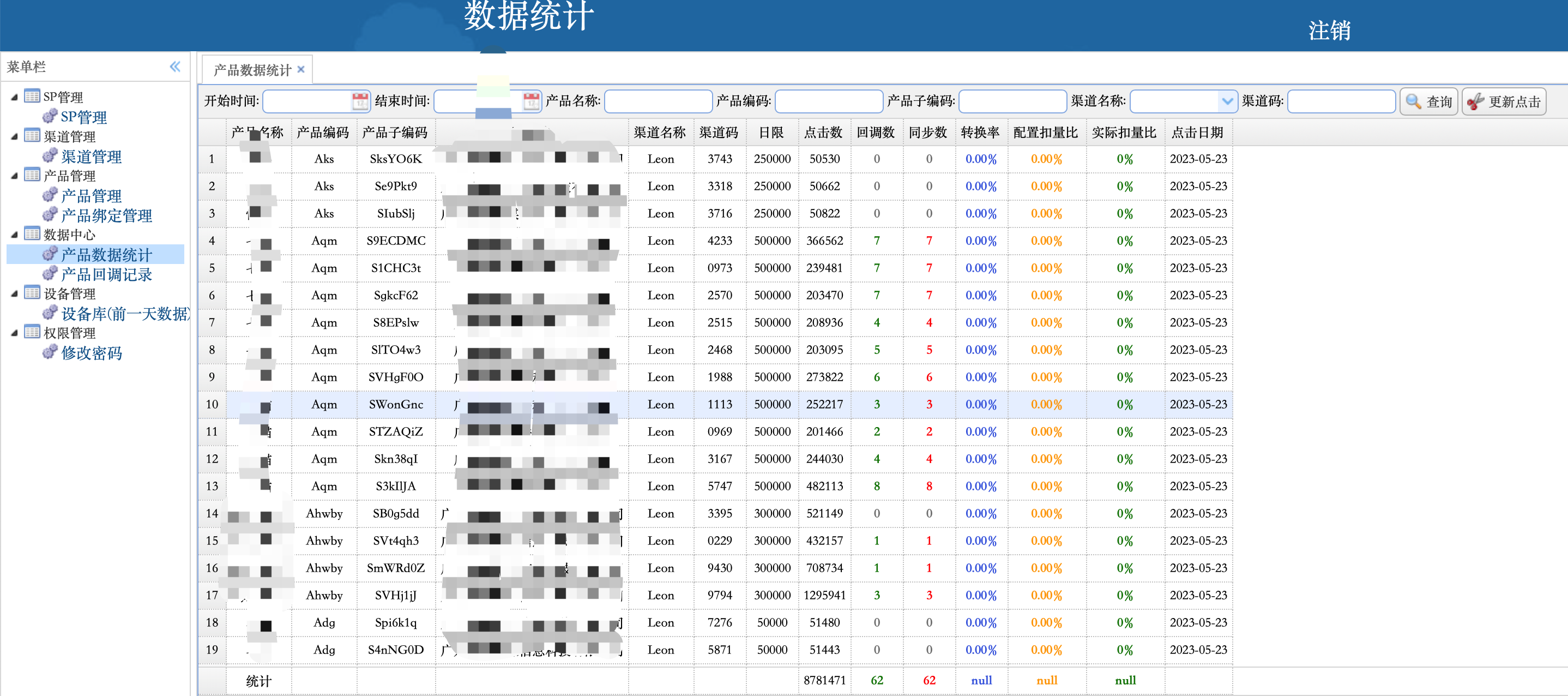Click the 配置扣量比 column header
Image resolution: width=1568 pixels, height=696 pixels.
[x=1045, y=132]
